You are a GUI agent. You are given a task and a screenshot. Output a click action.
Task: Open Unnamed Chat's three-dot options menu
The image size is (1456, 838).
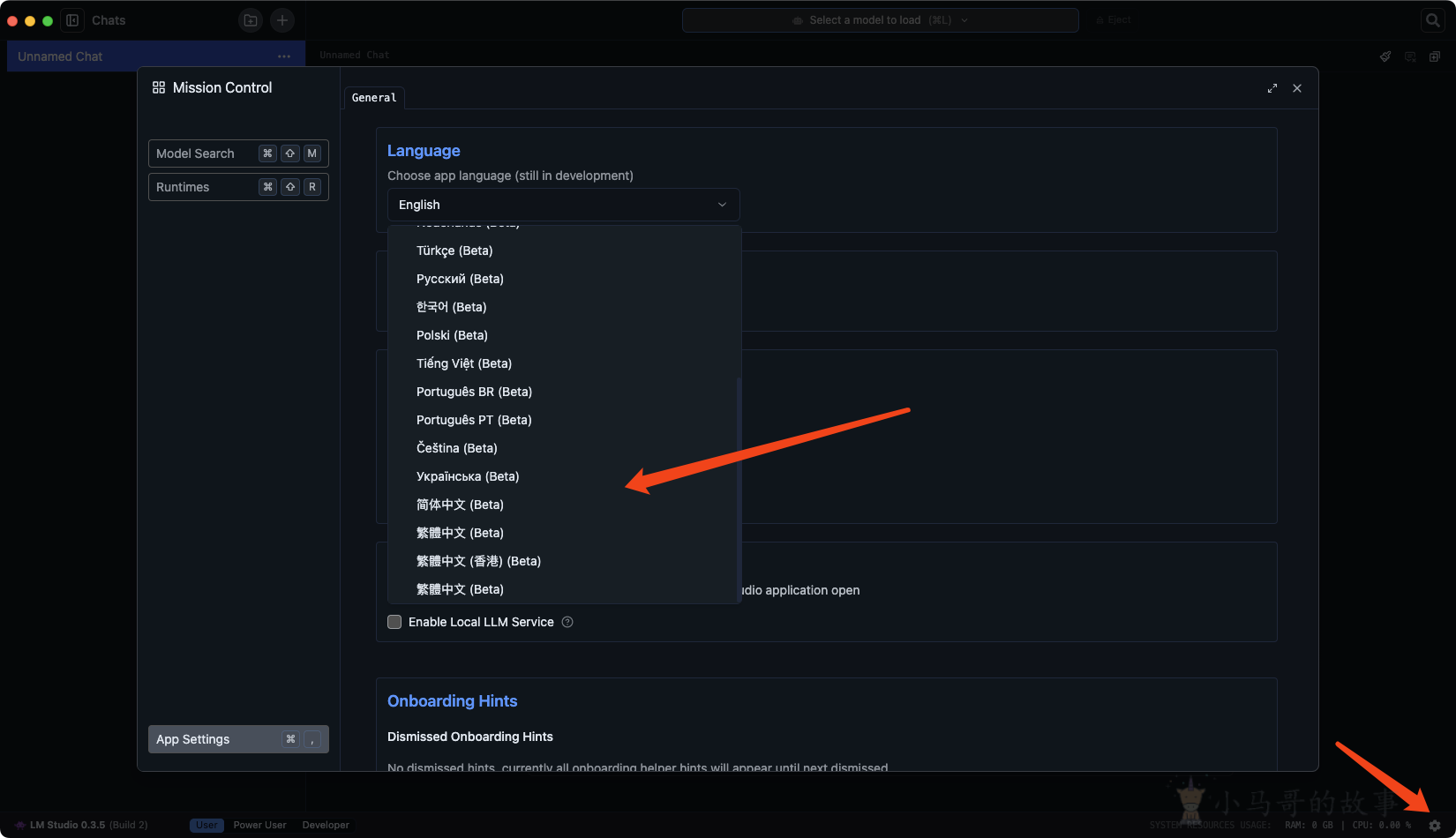pos(284,56)
